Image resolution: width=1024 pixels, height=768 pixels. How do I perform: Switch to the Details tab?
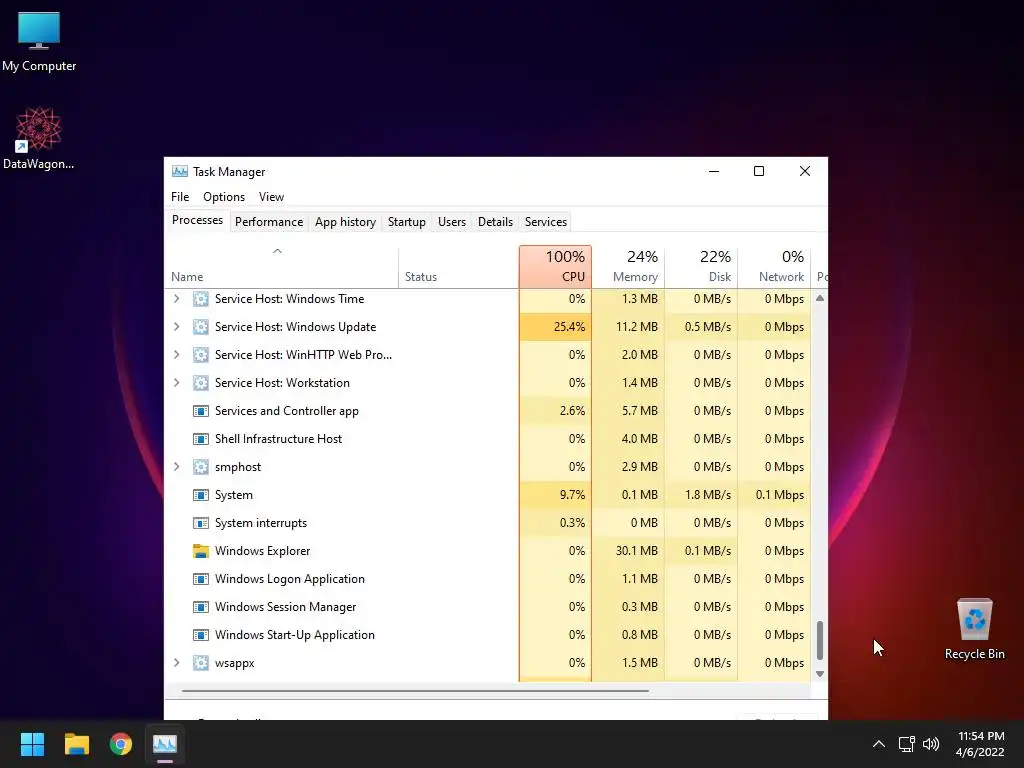[x=496, y=222]
